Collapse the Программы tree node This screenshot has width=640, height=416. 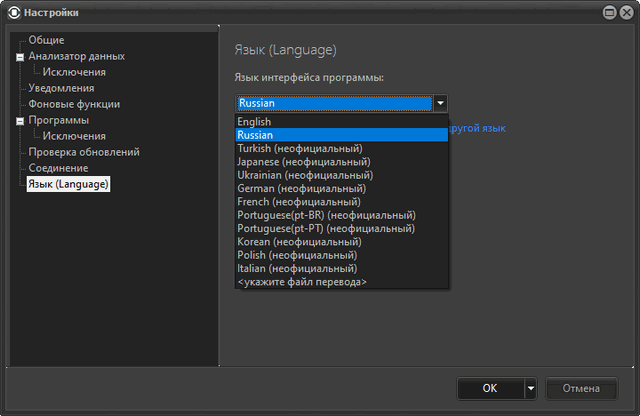click(18, 121)
